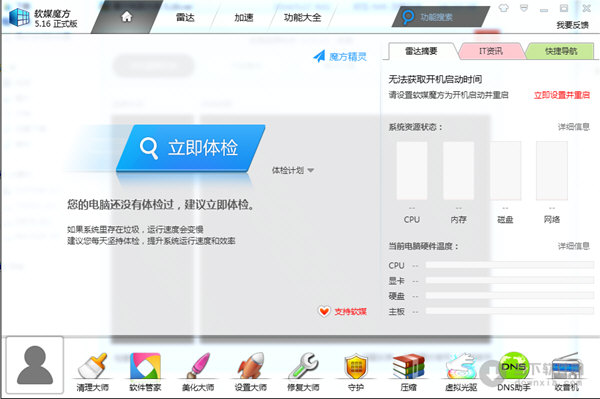The width and height of the screenshot is (600, 399).
Task: Open the 压缩 archive tool
Action: (x=408, y=371)
